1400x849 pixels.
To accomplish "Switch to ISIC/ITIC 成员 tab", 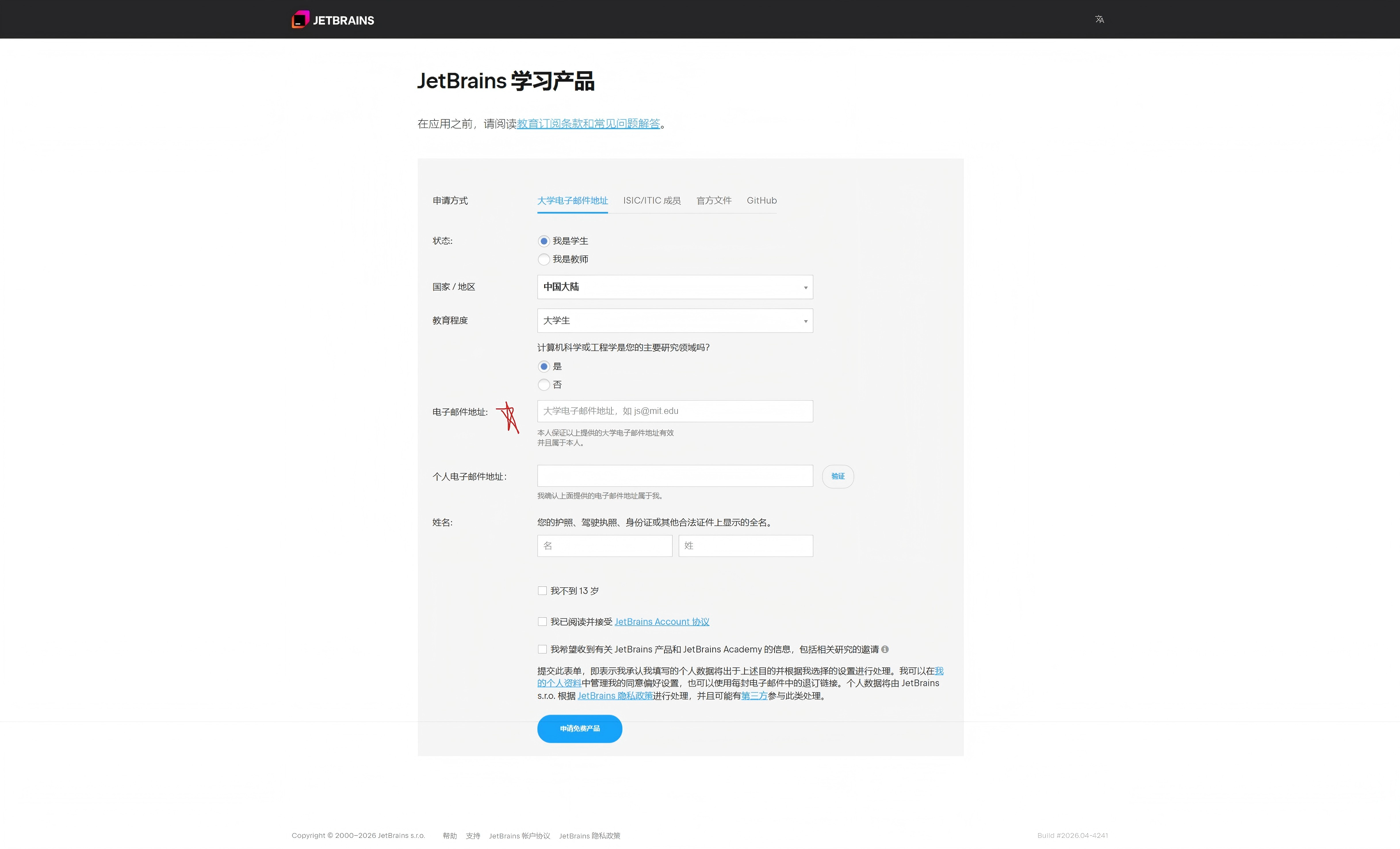I will pyautogui.click(x=652, y=200).
